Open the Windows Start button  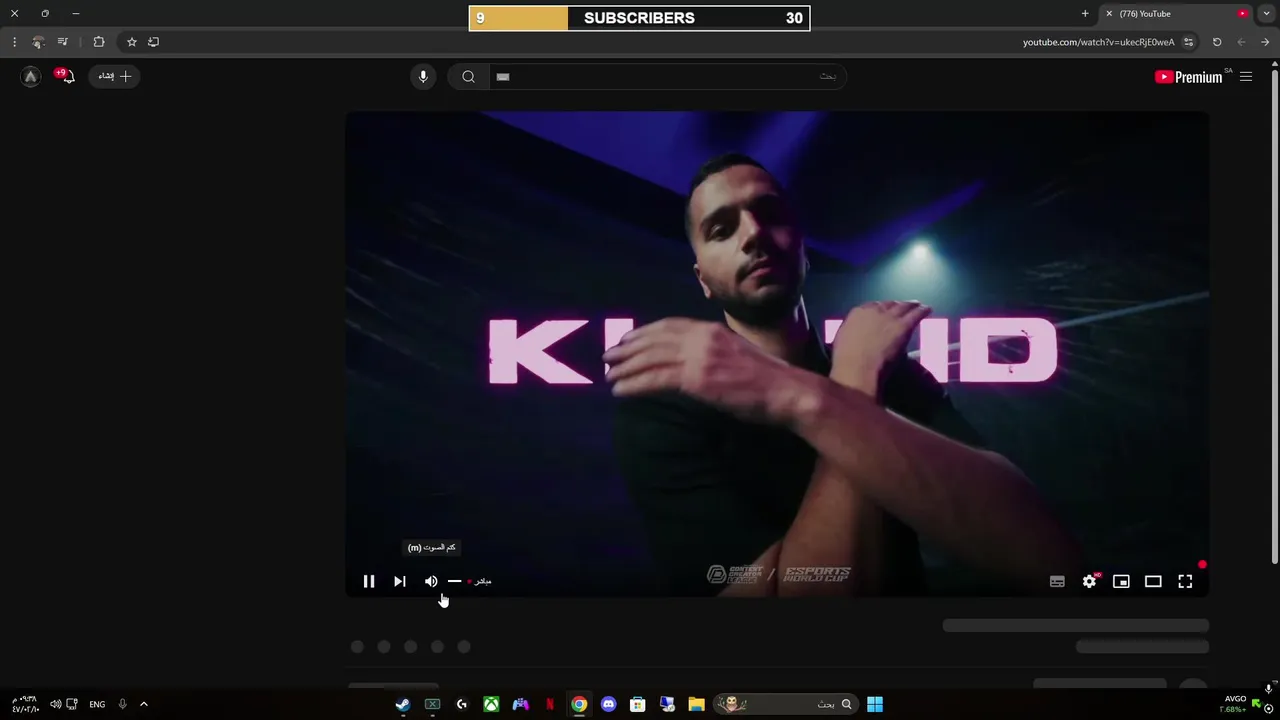[875, 704]
